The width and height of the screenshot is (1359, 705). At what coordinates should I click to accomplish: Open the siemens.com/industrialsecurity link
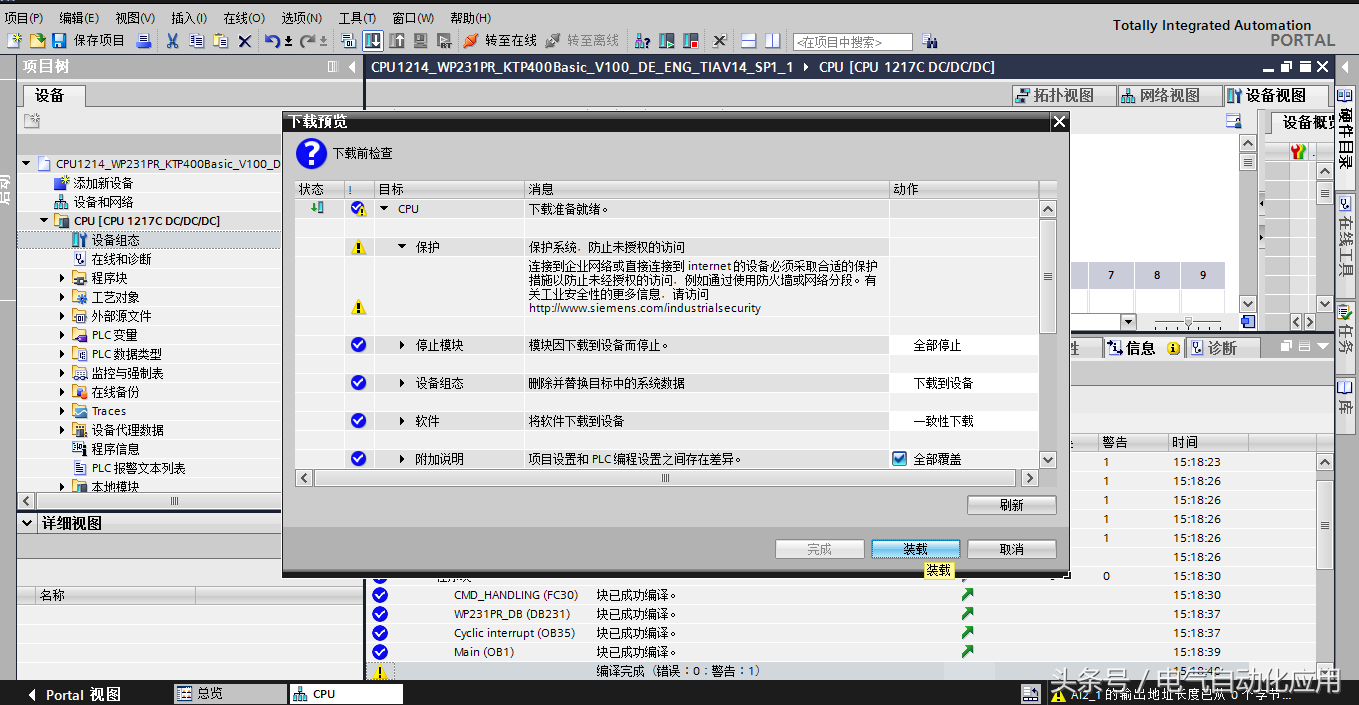pos(645,308)
